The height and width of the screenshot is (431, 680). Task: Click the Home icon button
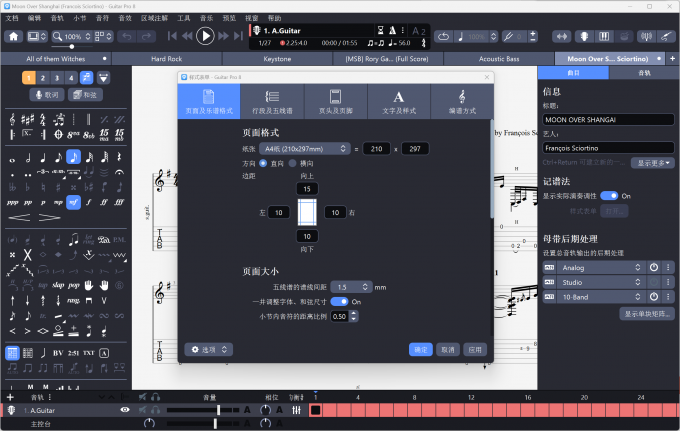[13, 36]
